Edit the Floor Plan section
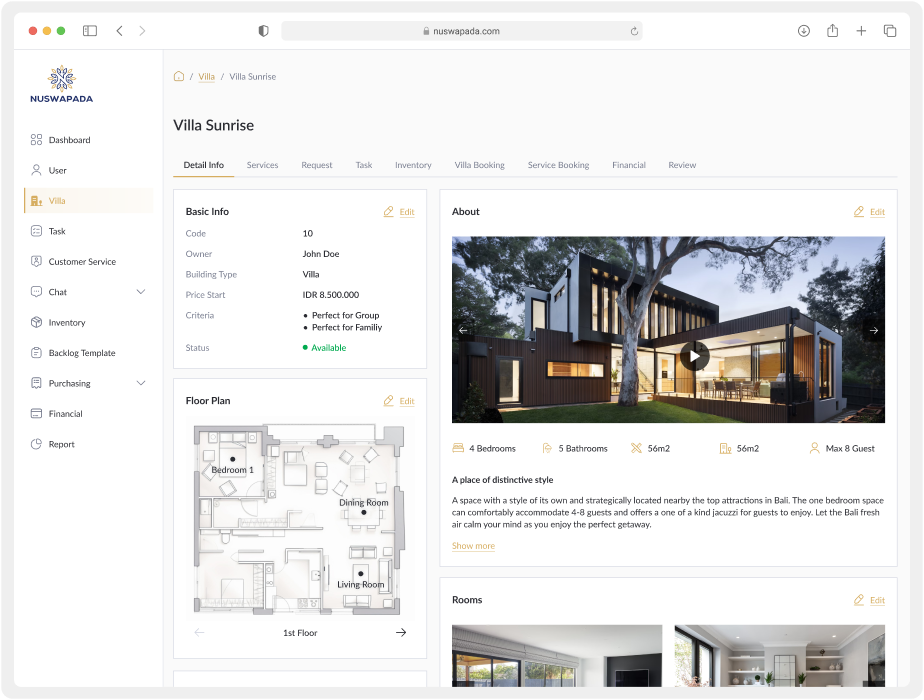The image size is (924, 700). [399, 401]
